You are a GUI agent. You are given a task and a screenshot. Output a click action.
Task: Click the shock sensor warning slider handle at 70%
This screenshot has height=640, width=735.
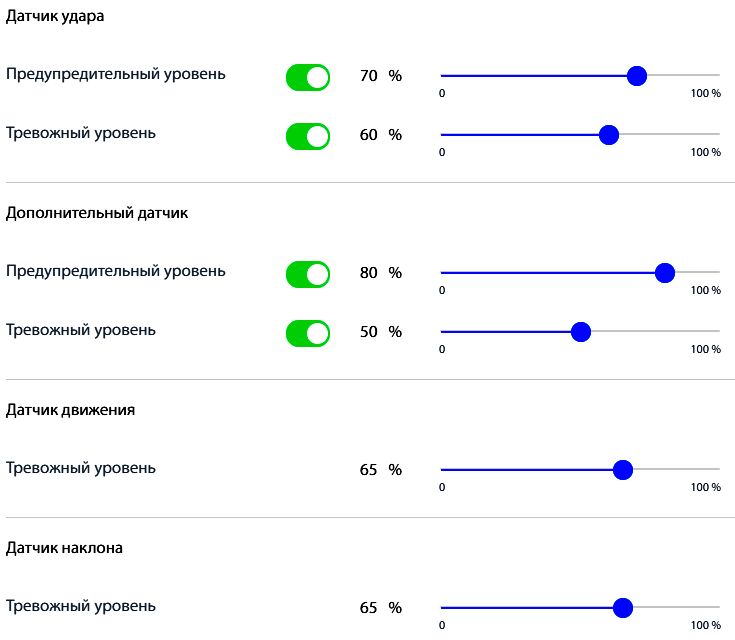pos(636,76)
